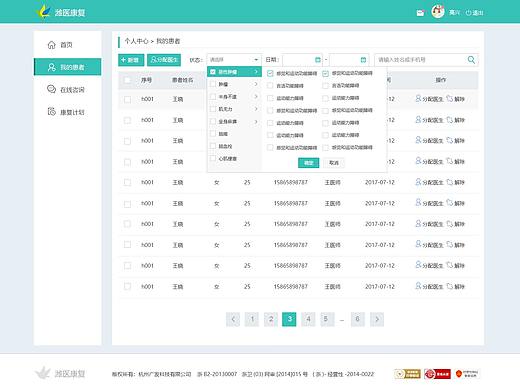Screen dimensions: 520x390
Task: Click the 退出 logout text link
Action: point(478,13)
